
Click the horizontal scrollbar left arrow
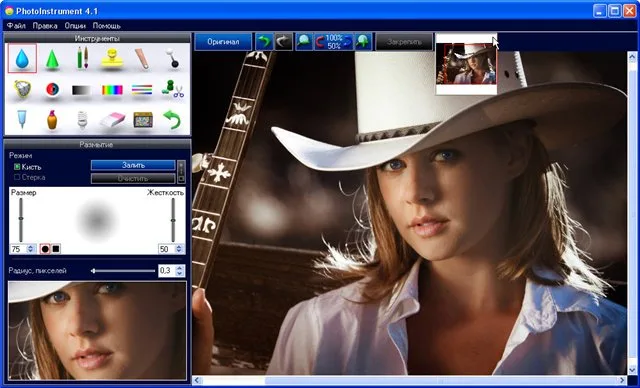[x=197, y=380]
